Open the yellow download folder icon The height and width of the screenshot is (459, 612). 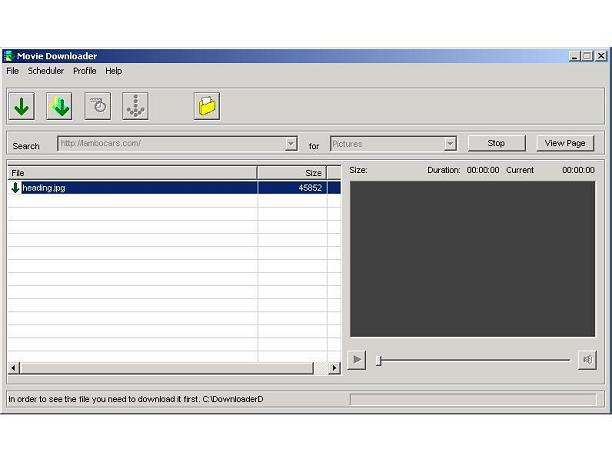[207, 105]
